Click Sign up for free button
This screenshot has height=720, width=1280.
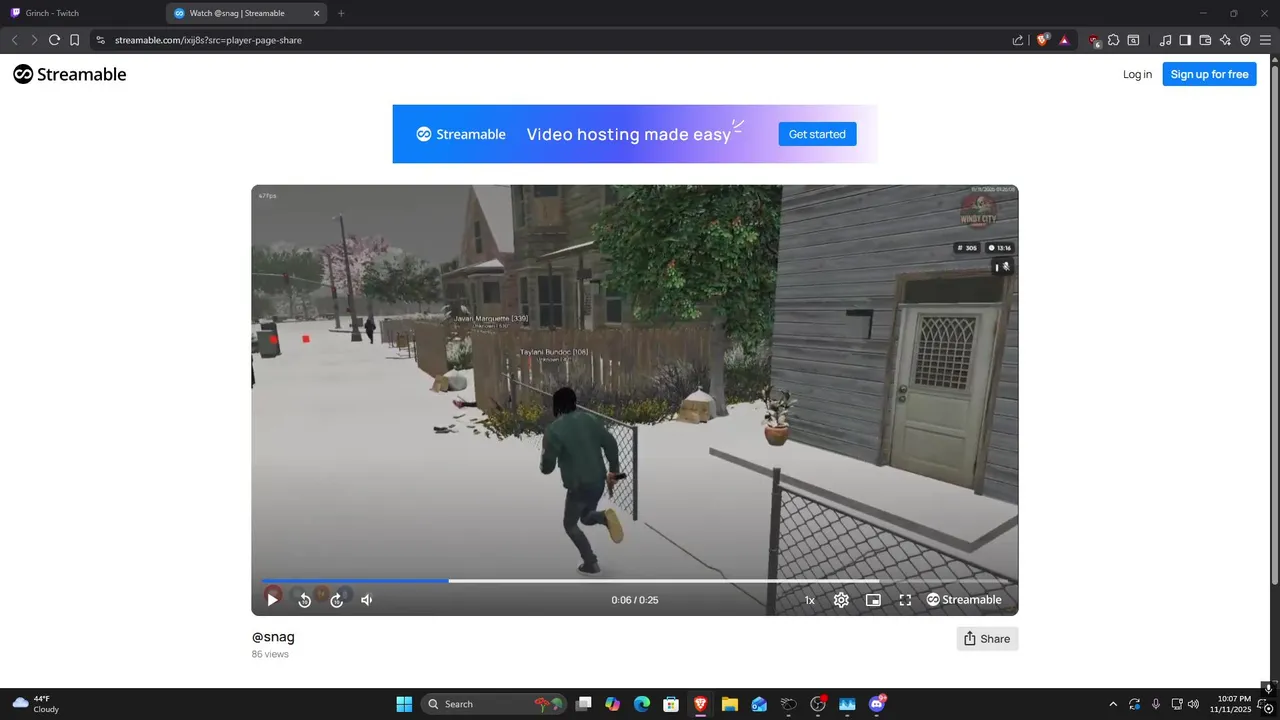click(1209, 74)
